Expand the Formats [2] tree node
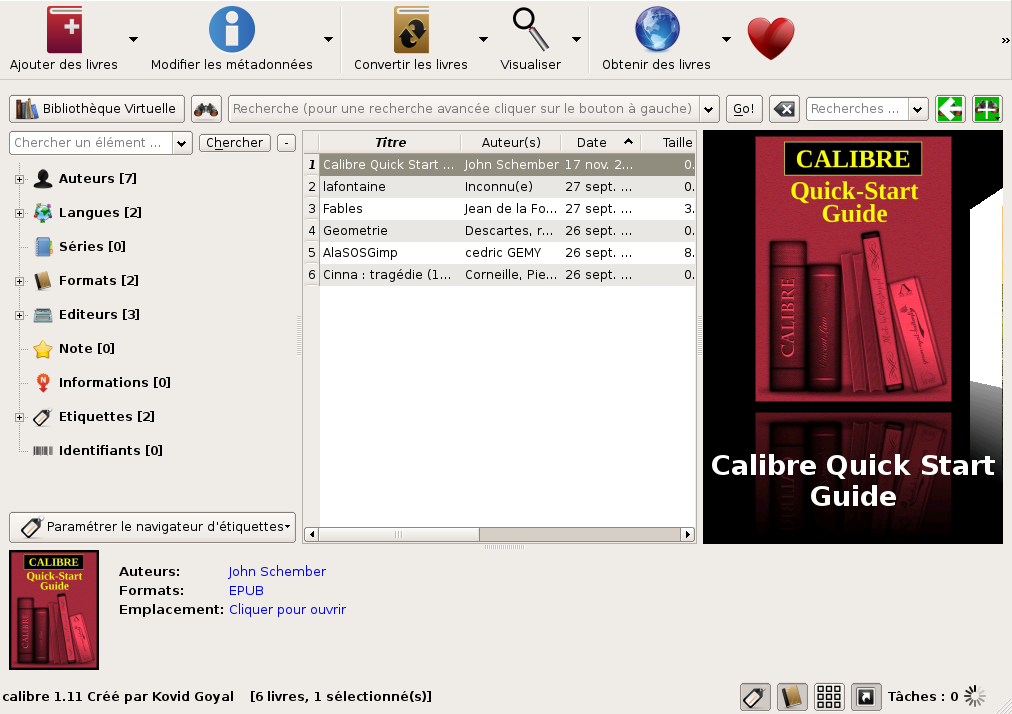The width and height of the screenshot is (1012, 714). (19, 281)
